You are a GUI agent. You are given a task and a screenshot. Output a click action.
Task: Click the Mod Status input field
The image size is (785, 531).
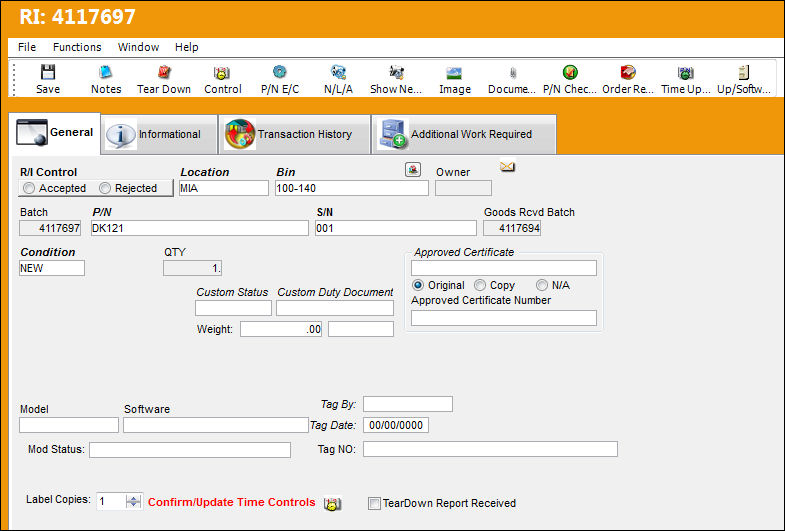[x=190, y=449]
